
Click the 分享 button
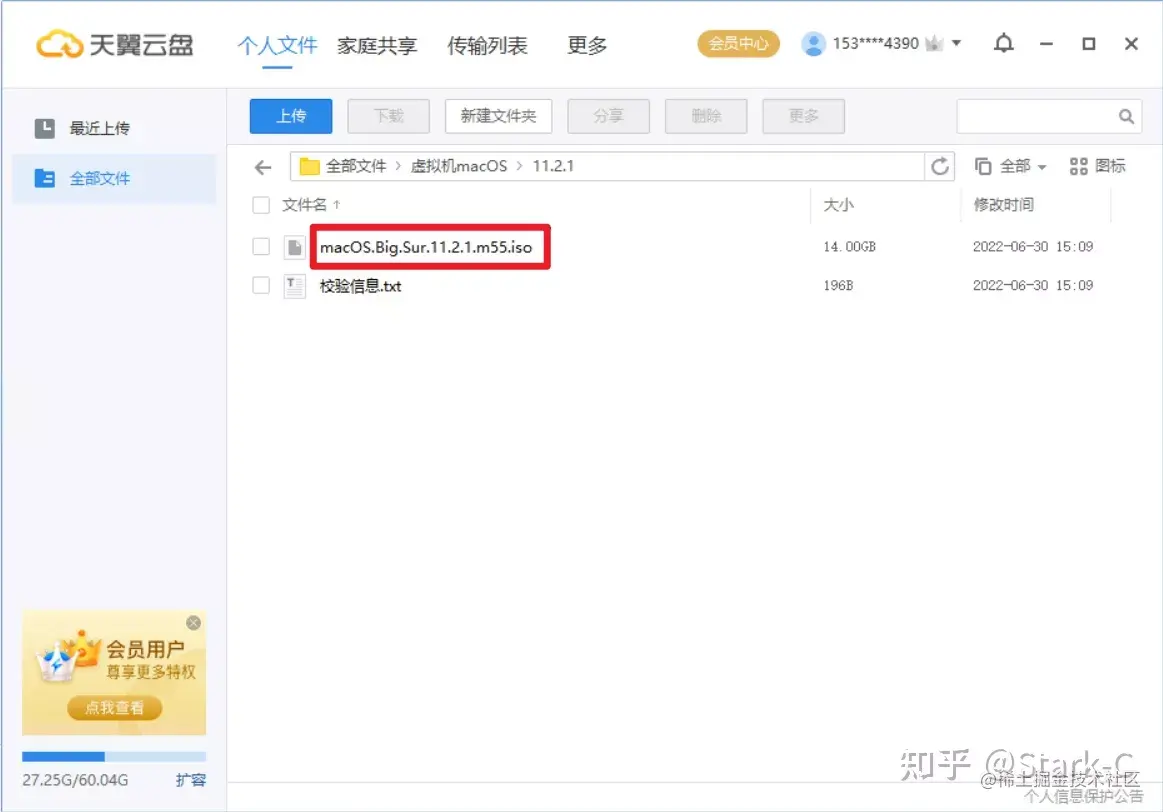[x=608, y=116]
